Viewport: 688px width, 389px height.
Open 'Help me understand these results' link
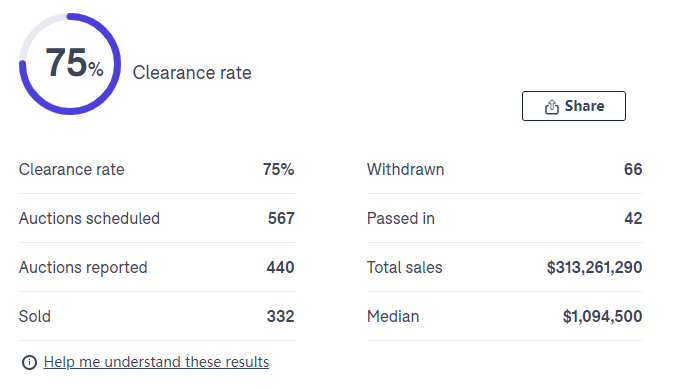tap(156, 362)
